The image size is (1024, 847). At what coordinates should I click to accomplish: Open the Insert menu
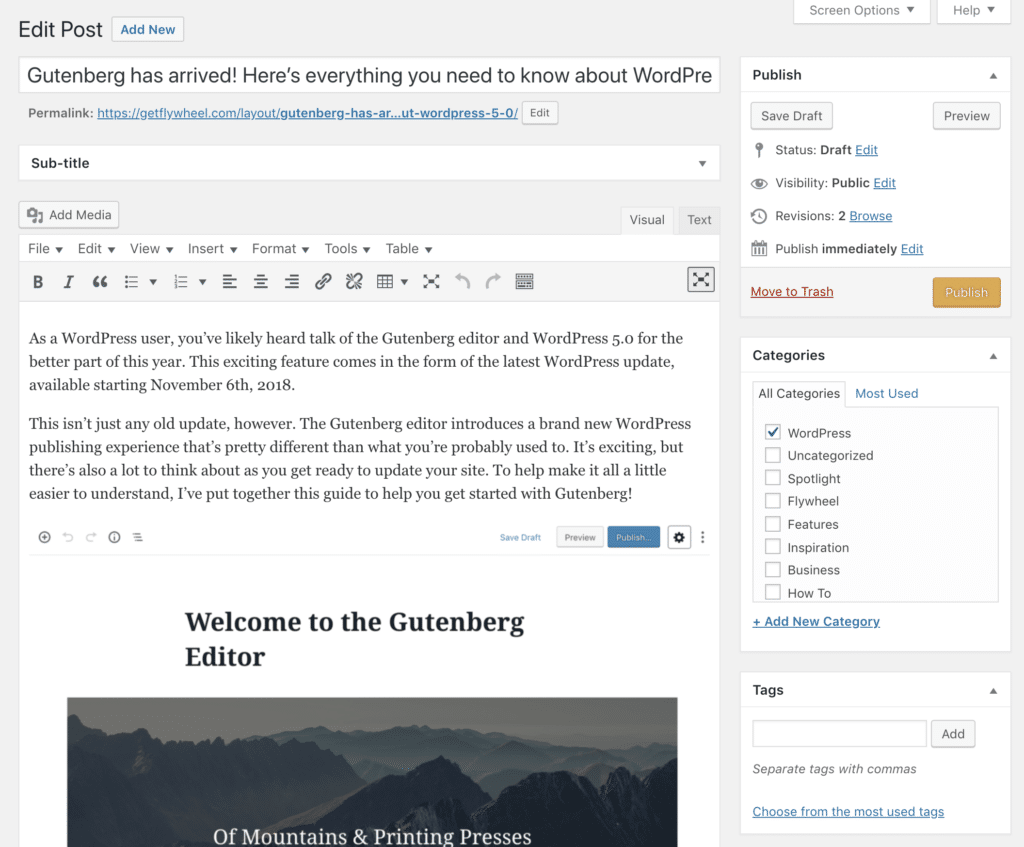pyautogui.click(x=212, y=249)
